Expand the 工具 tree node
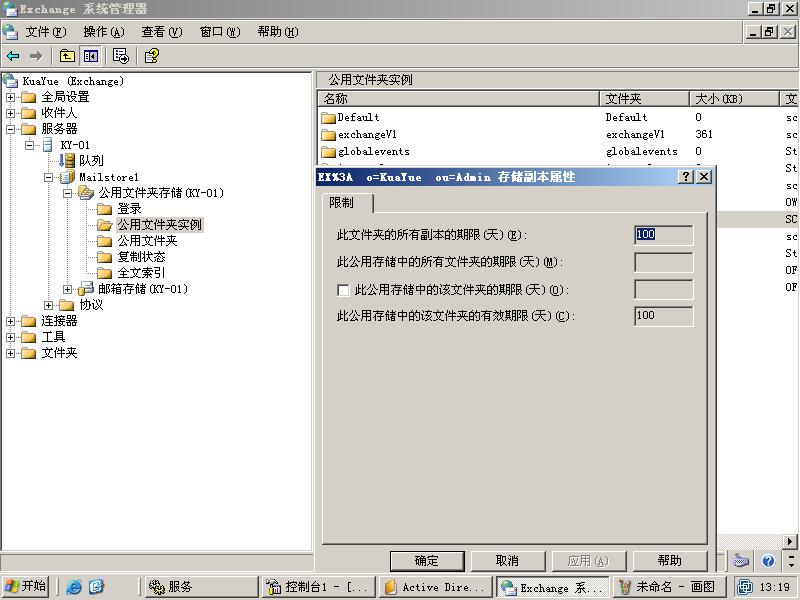800x600 pixels. [10, 337]
